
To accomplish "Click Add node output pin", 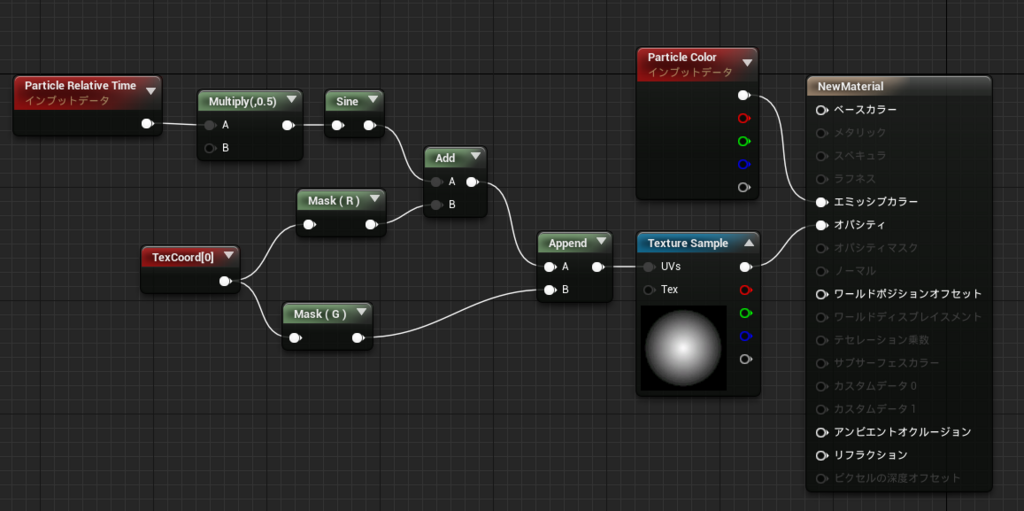I will [x=473, y=182].
